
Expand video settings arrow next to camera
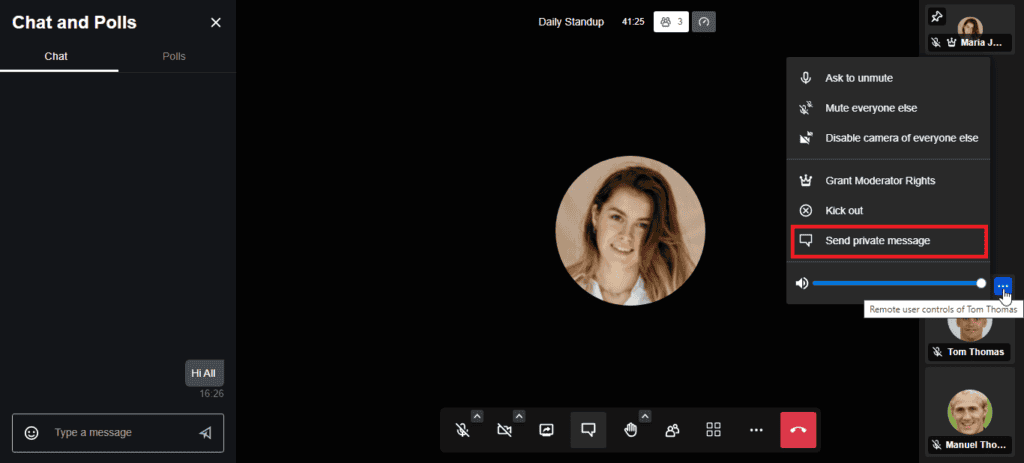(519, 416)
